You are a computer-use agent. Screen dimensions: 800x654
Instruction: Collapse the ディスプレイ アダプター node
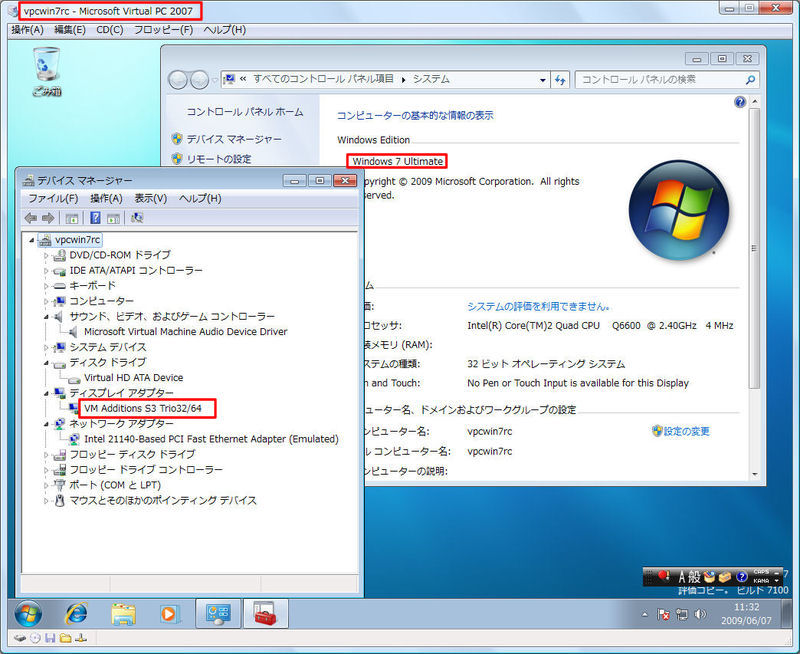[x=46, y=393]
